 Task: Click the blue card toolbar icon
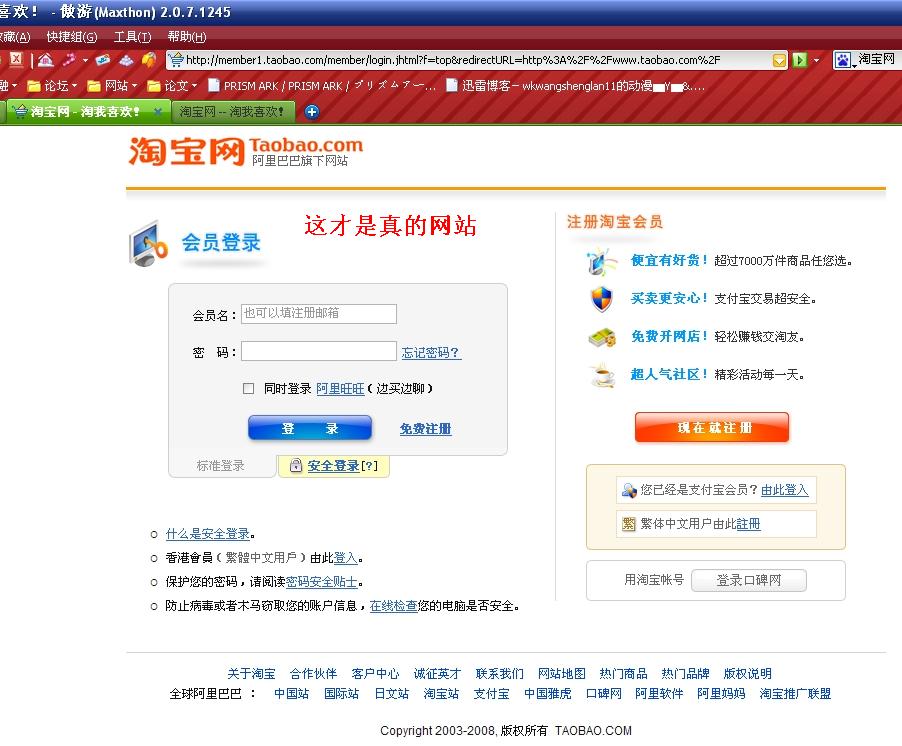pos(103,59)
